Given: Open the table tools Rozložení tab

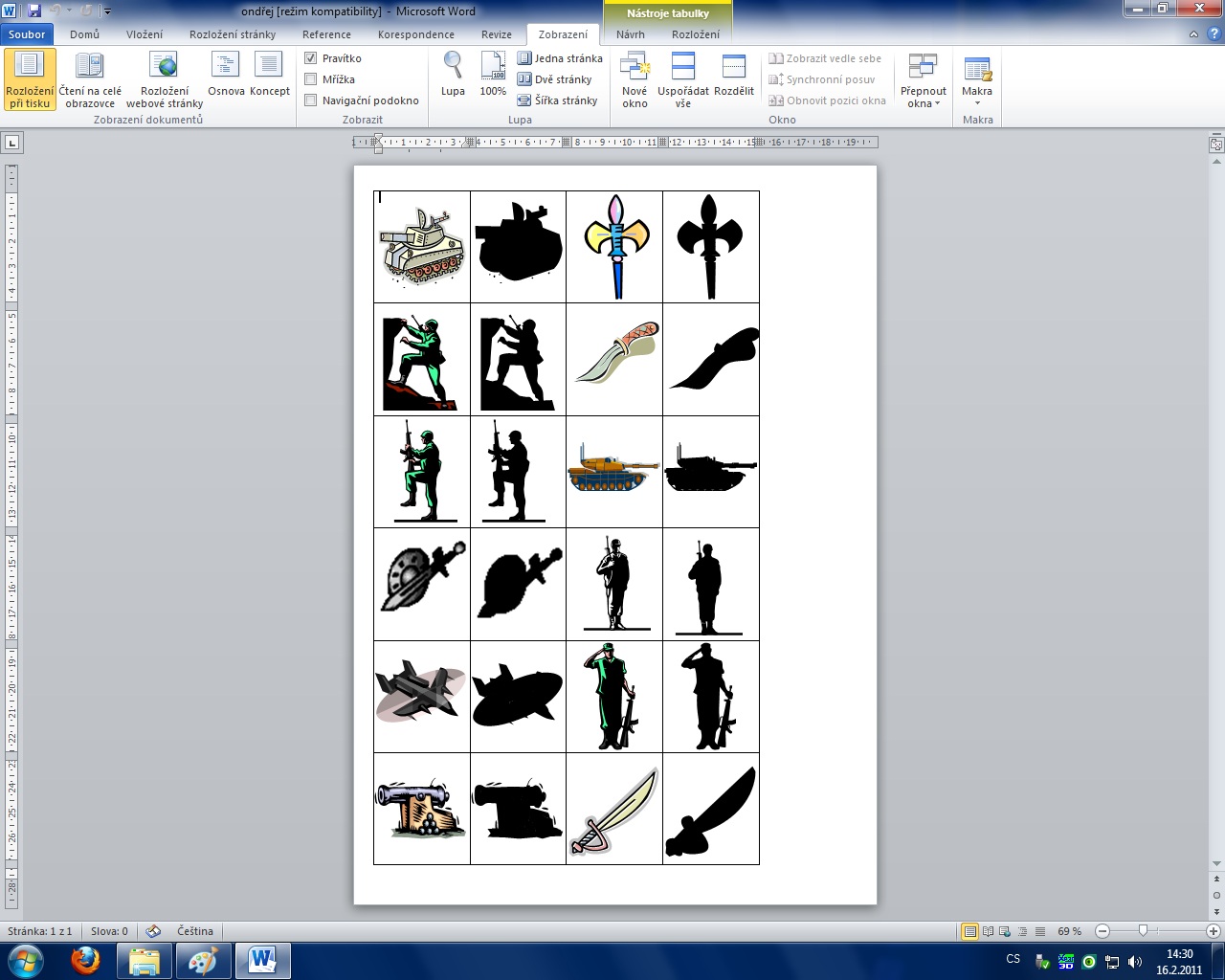Looking at the screenshot, I should click(696, 34).
